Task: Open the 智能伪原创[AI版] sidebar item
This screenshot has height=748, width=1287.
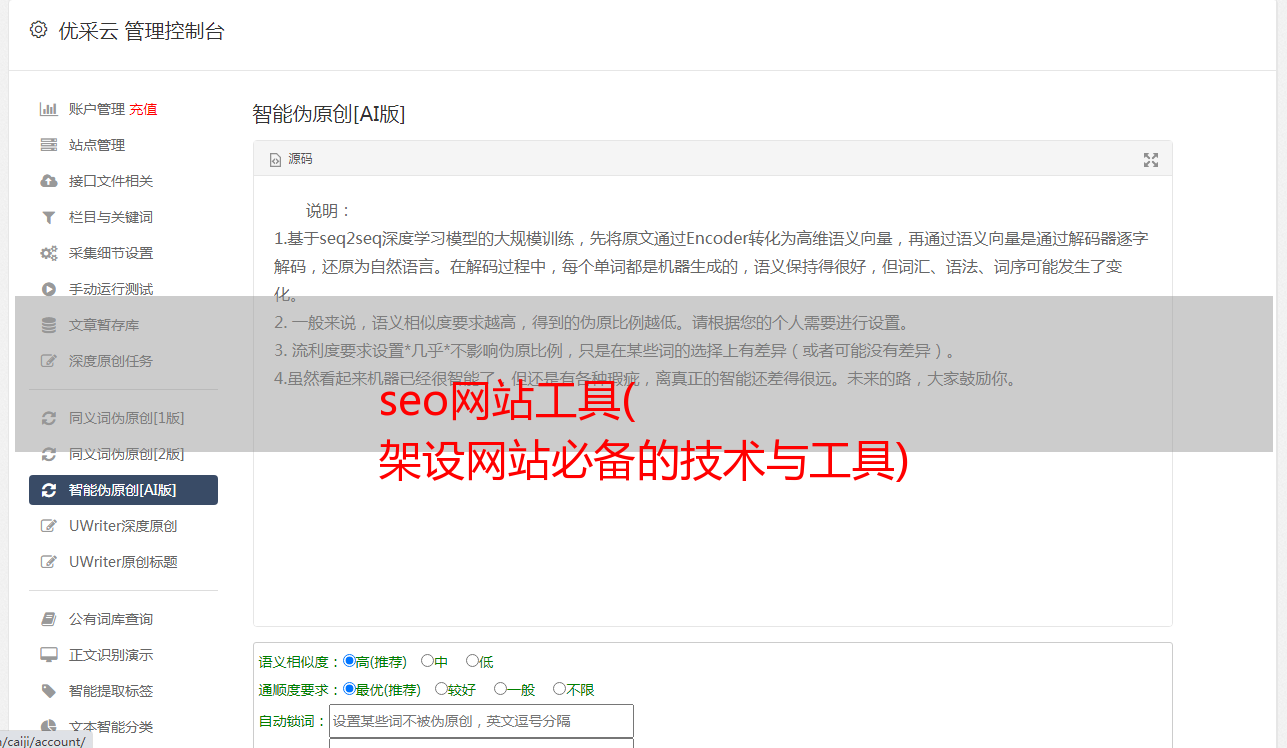Action: [123, 490]
